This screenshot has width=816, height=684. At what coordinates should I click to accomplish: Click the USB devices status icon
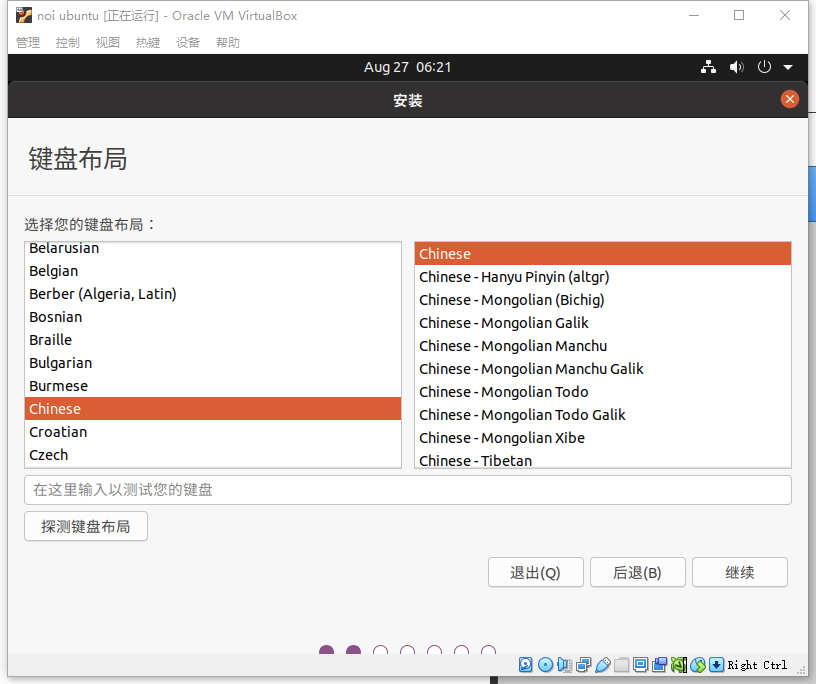[x=603, y=665]
